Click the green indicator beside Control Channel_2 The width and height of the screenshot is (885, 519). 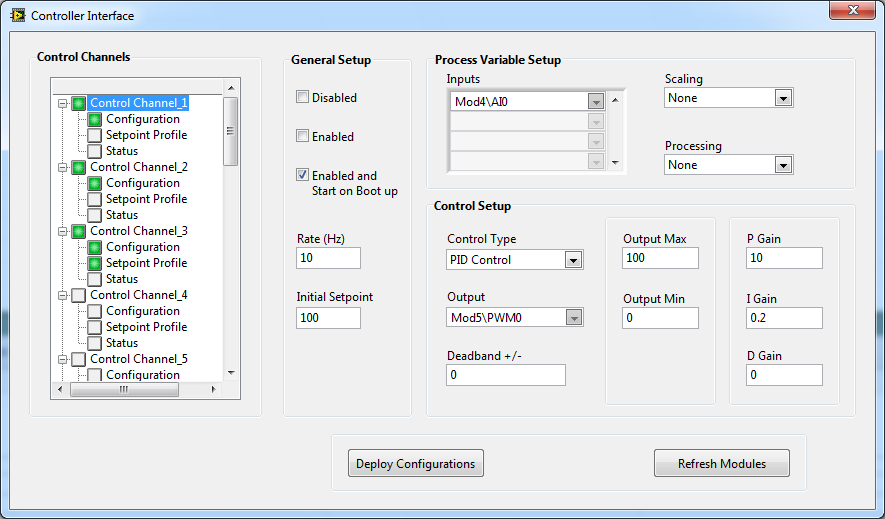[78, 168]
